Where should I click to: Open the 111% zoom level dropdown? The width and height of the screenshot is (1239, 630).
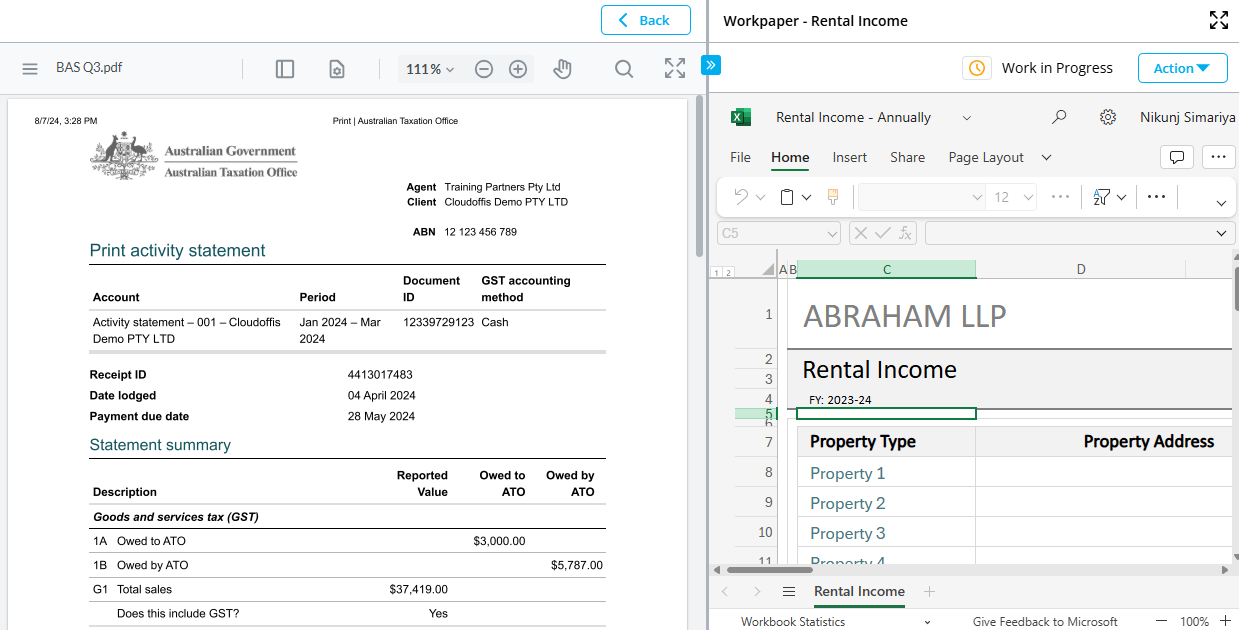tap(430, 69)
